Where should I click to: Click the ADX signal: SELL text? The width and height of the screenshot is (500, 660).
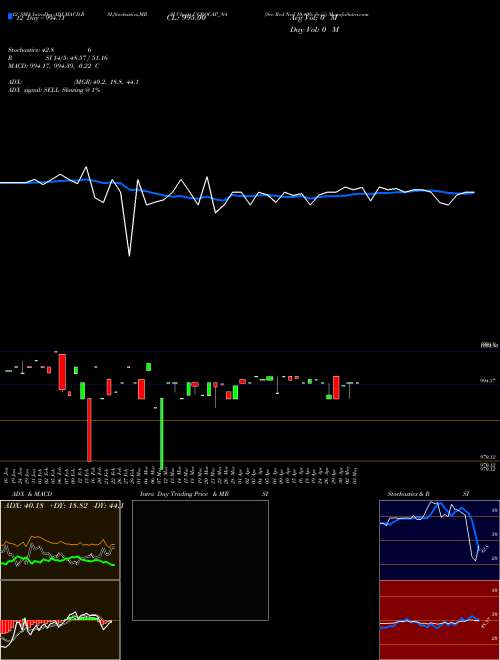(x=54, y=90)
